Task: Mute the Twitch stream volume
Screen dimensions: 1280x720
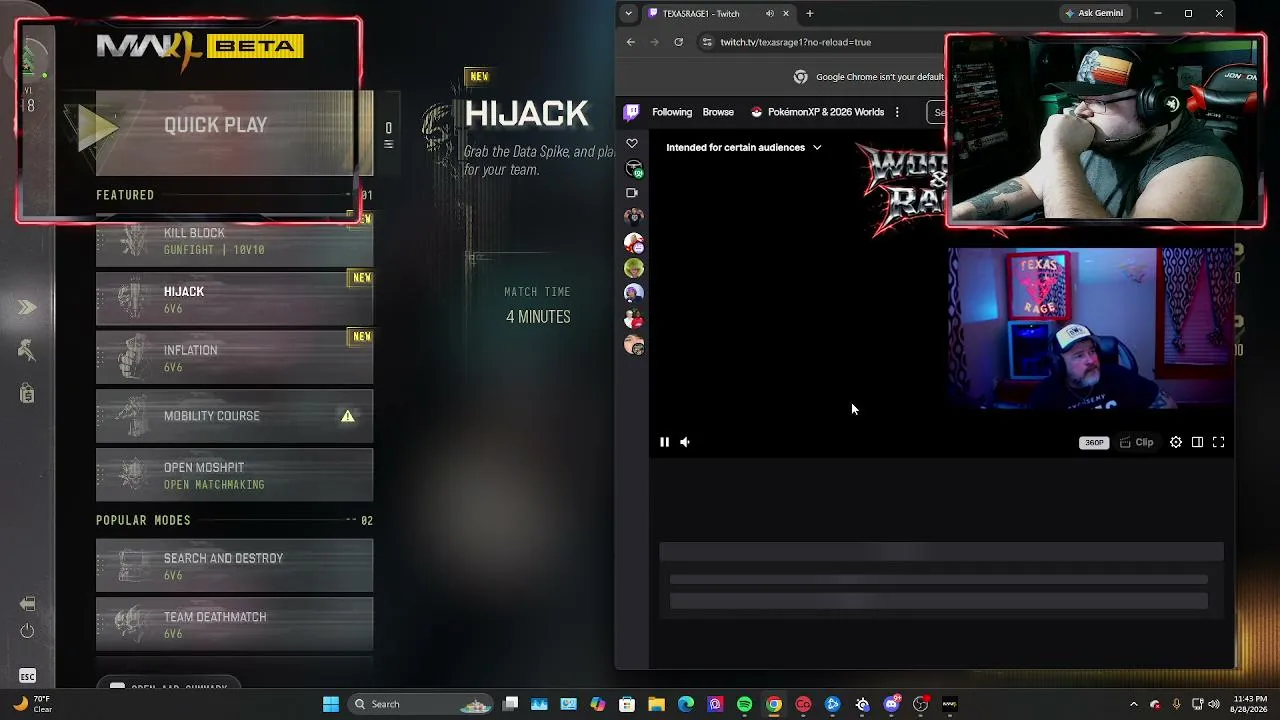Action: click(x=685, y=442)
